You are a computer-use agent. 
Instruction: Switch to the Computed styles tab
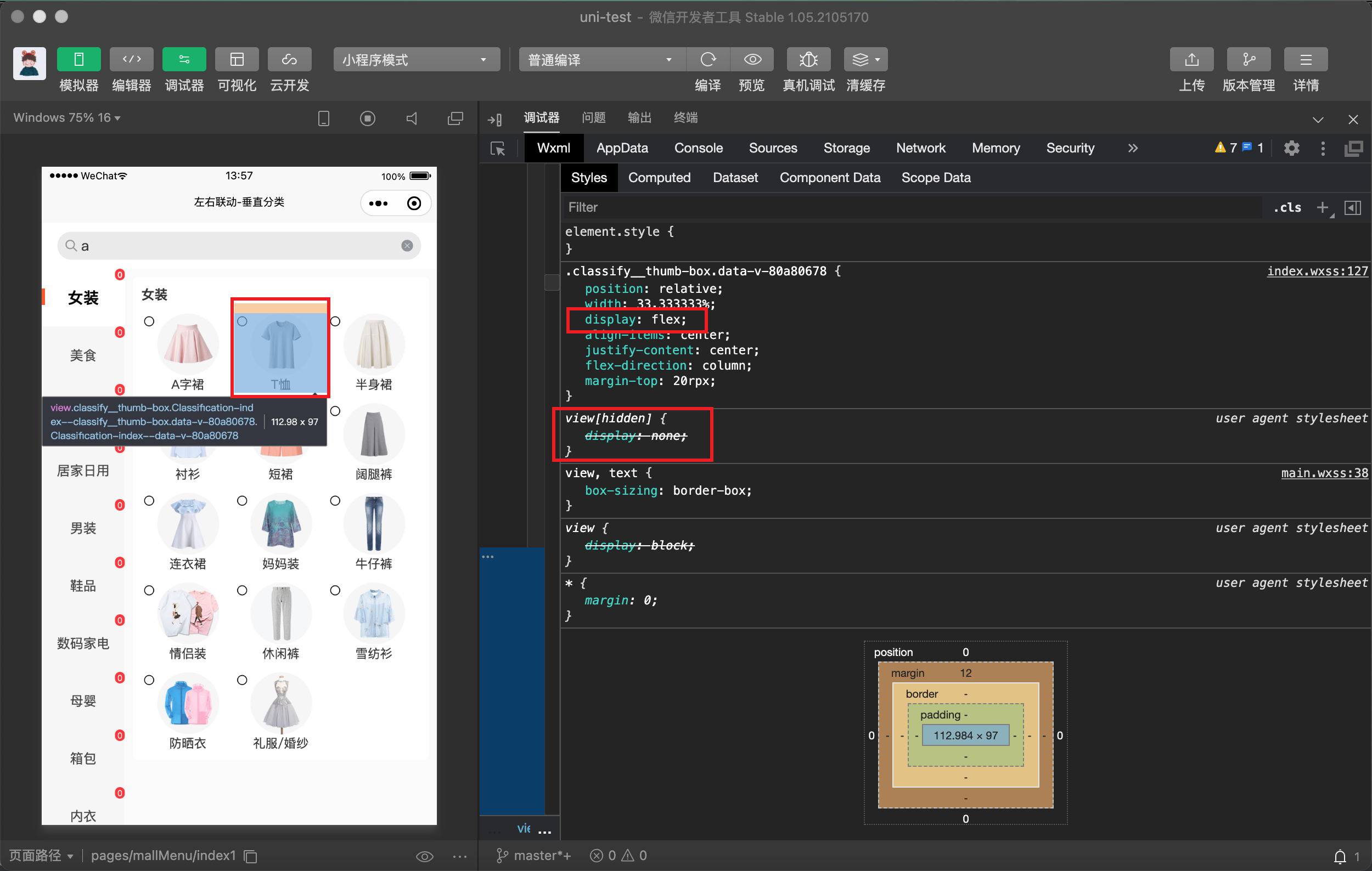coord(659,178)
